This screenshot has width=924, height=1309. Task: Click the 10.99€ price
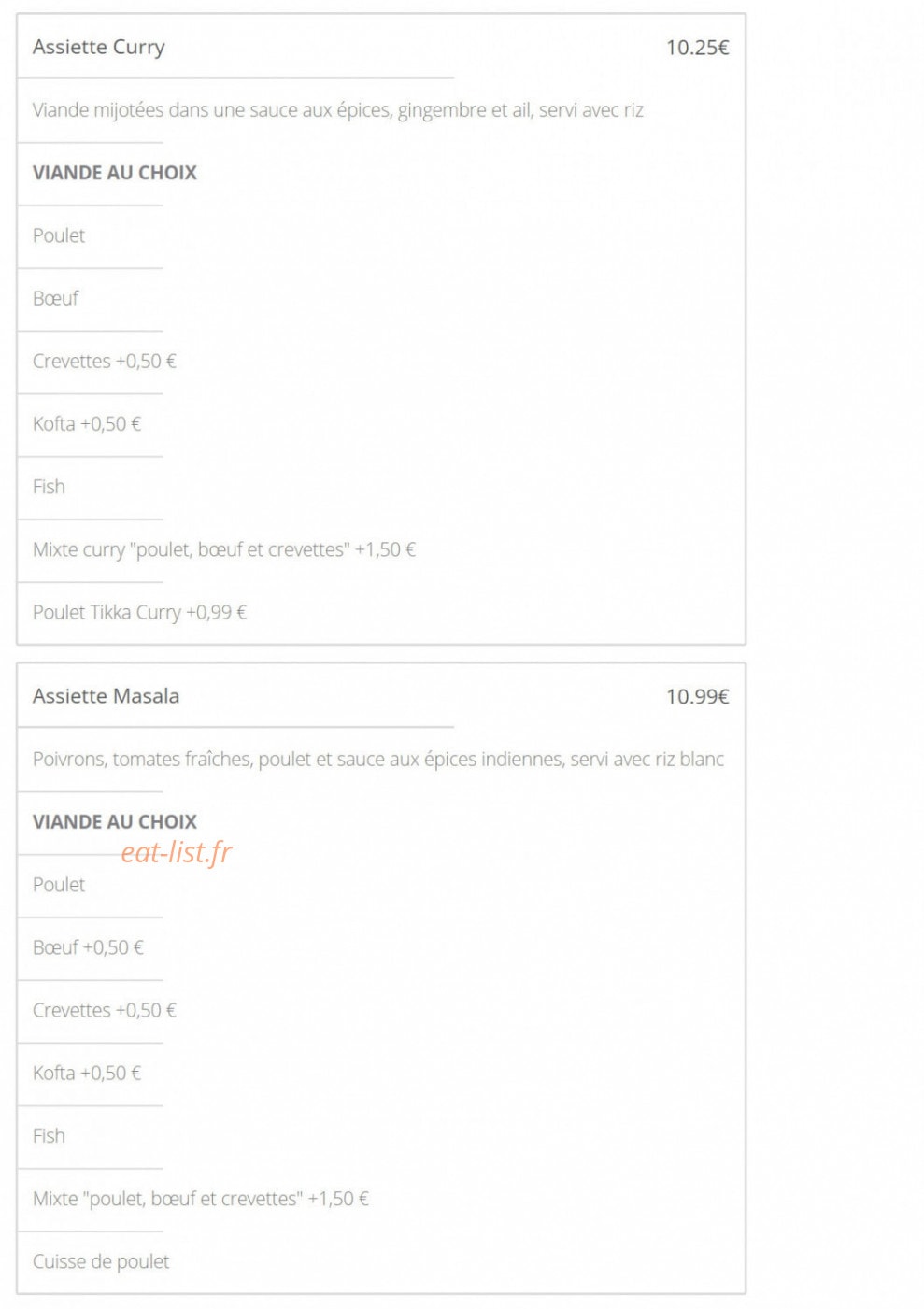click(x=697, y=697)
